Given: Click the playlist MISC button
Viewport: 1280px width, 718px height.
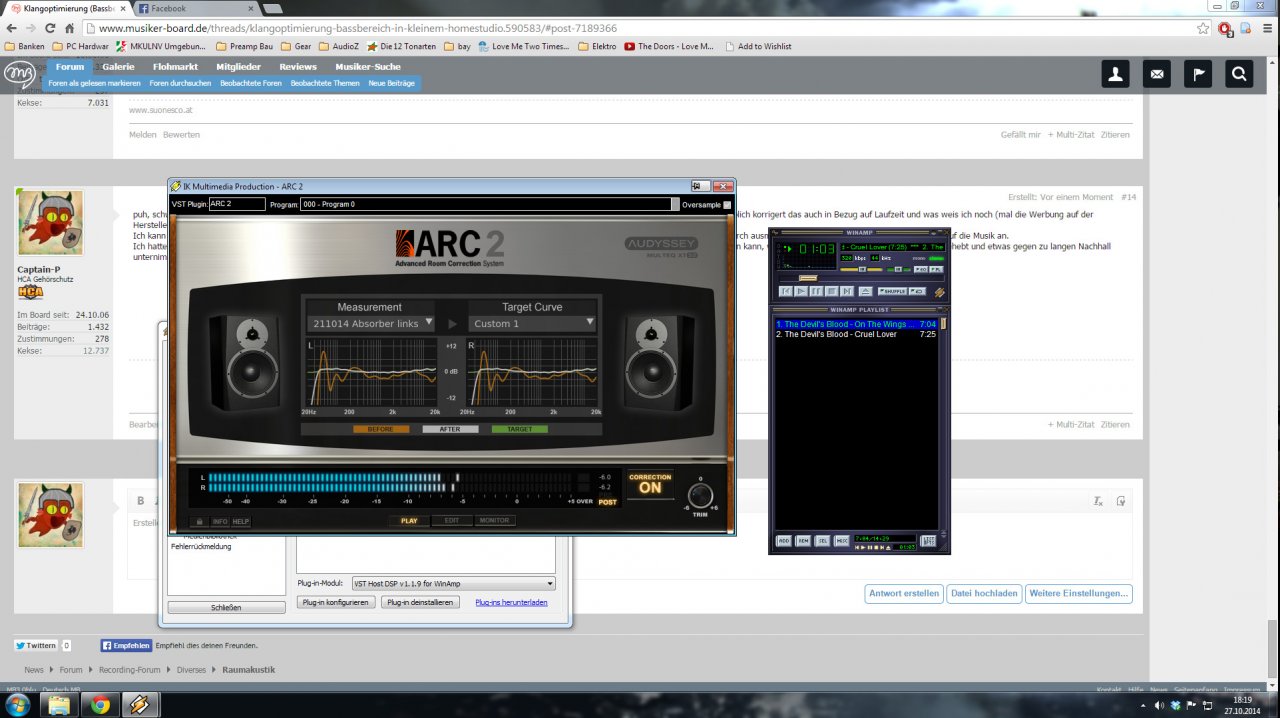Looking at the screenshot, I should tap(842, 541).
